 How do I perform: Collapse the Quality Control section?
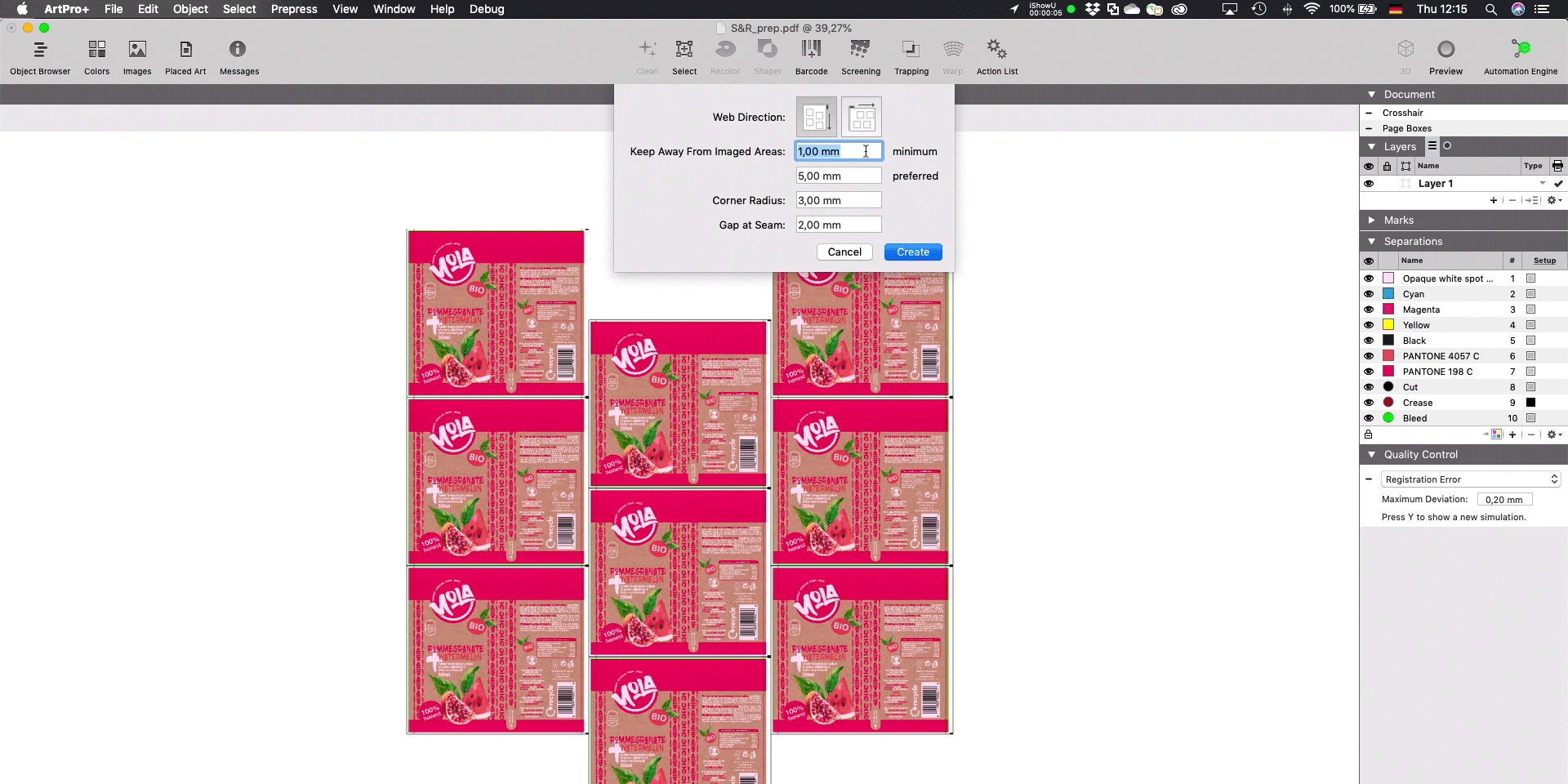pos(1372,455)
